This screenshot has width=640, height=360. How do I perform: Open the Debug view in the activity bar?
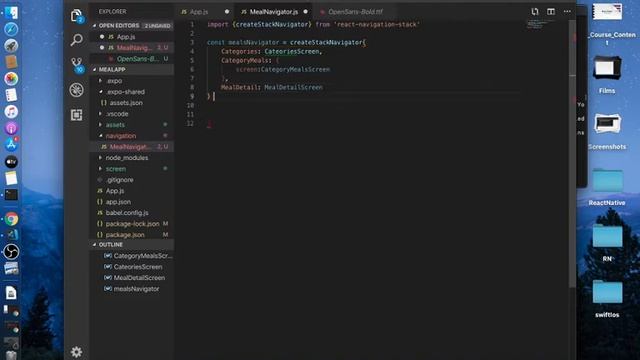(x=76, y=90)
